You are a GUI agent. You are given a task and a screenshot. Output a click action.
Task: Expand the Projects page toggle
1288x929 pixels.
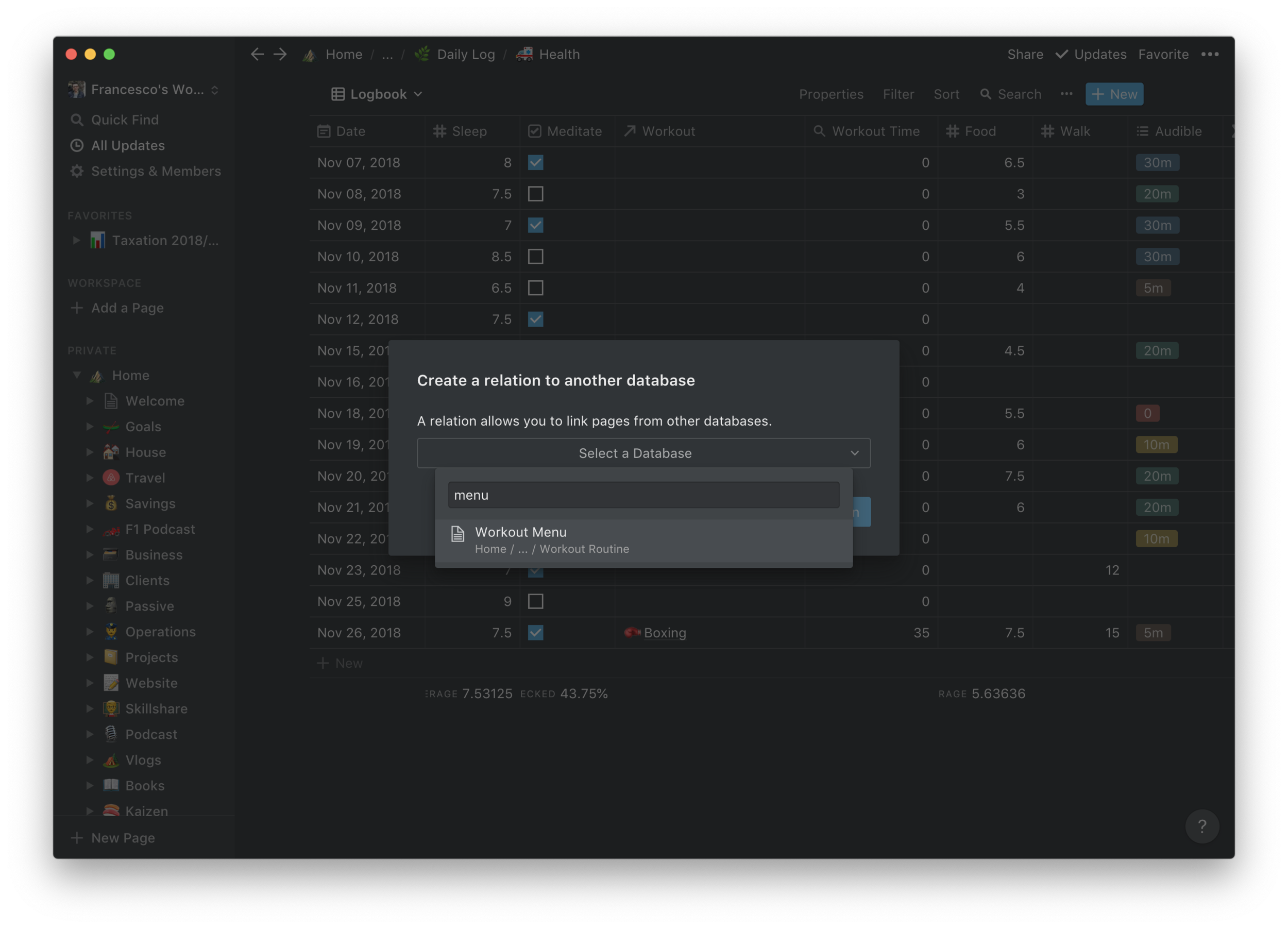point(90,657)
